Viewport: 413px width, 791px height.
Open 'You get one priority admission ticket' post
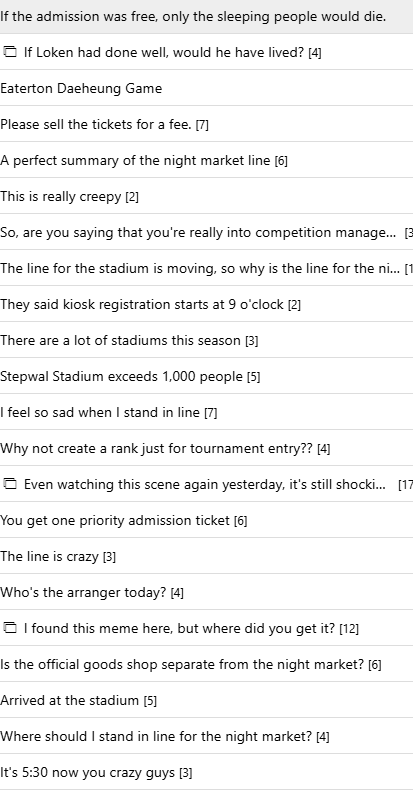pos(115,521)
